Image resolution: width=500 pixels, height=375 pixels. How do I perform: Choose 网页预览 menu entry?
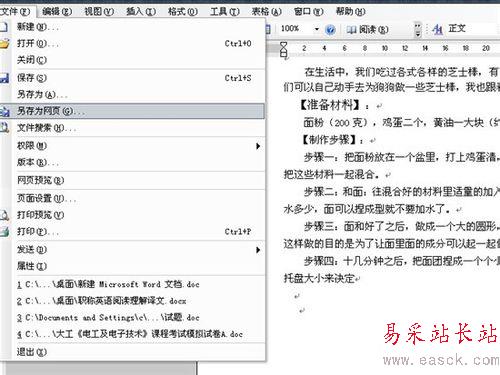click(133, 180)
